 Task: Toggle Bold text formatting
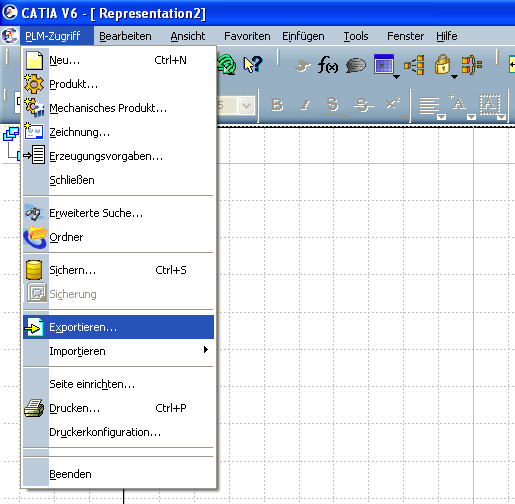(277, 105)
